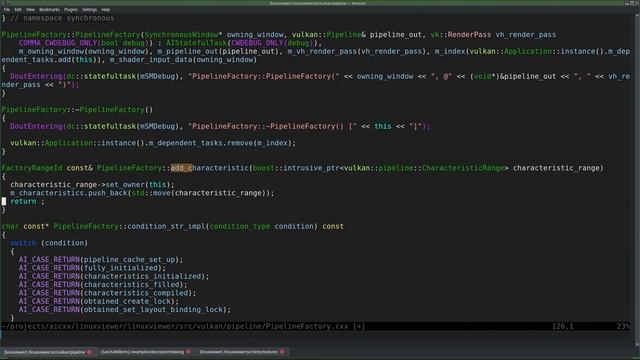Screen dimensions: 640x360
Task: Click the return statement line
Action: tap(27, 201)
